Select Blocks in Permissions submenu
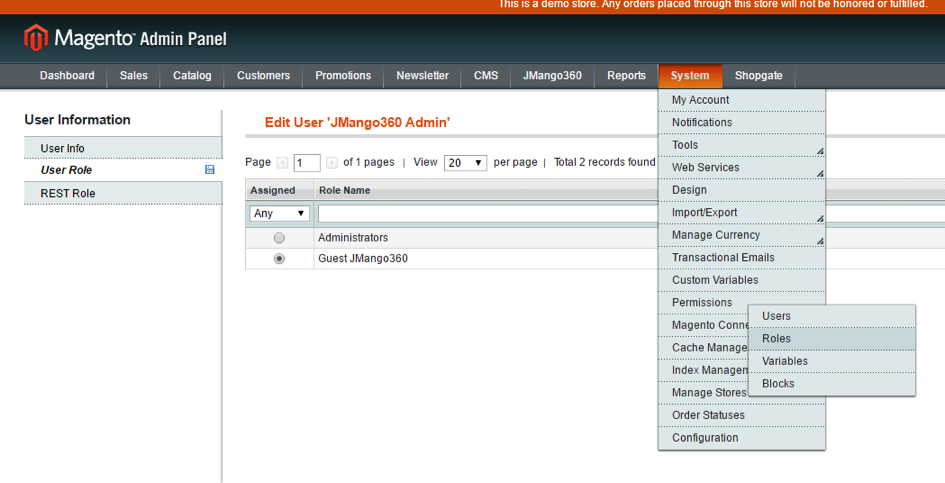Image resolution: width=945 pixels, height=483 pixels. 832,384
